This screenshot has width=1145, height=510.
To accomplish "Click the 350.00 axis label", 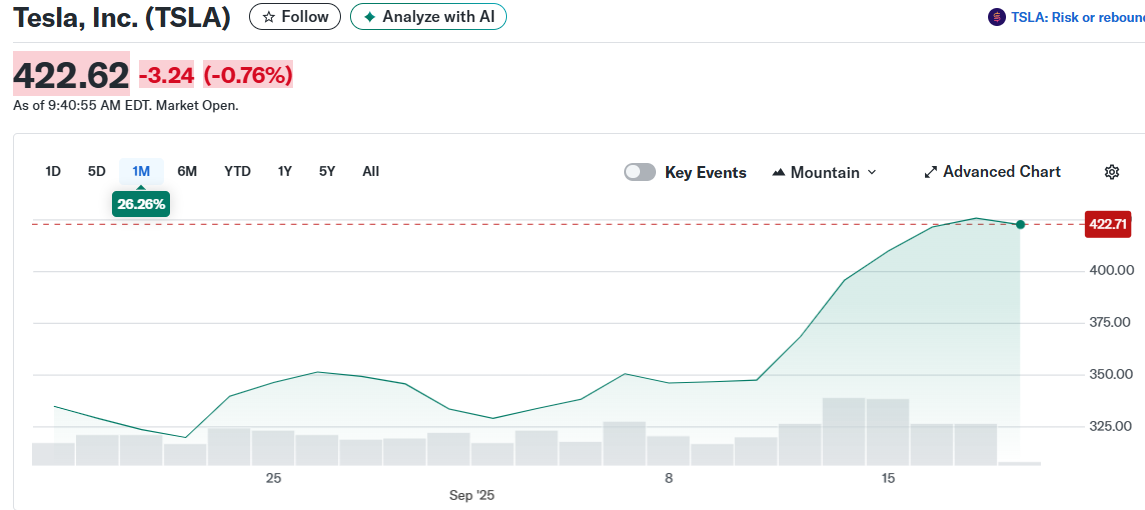I will pyautogui.click(x=1111, y=374).
